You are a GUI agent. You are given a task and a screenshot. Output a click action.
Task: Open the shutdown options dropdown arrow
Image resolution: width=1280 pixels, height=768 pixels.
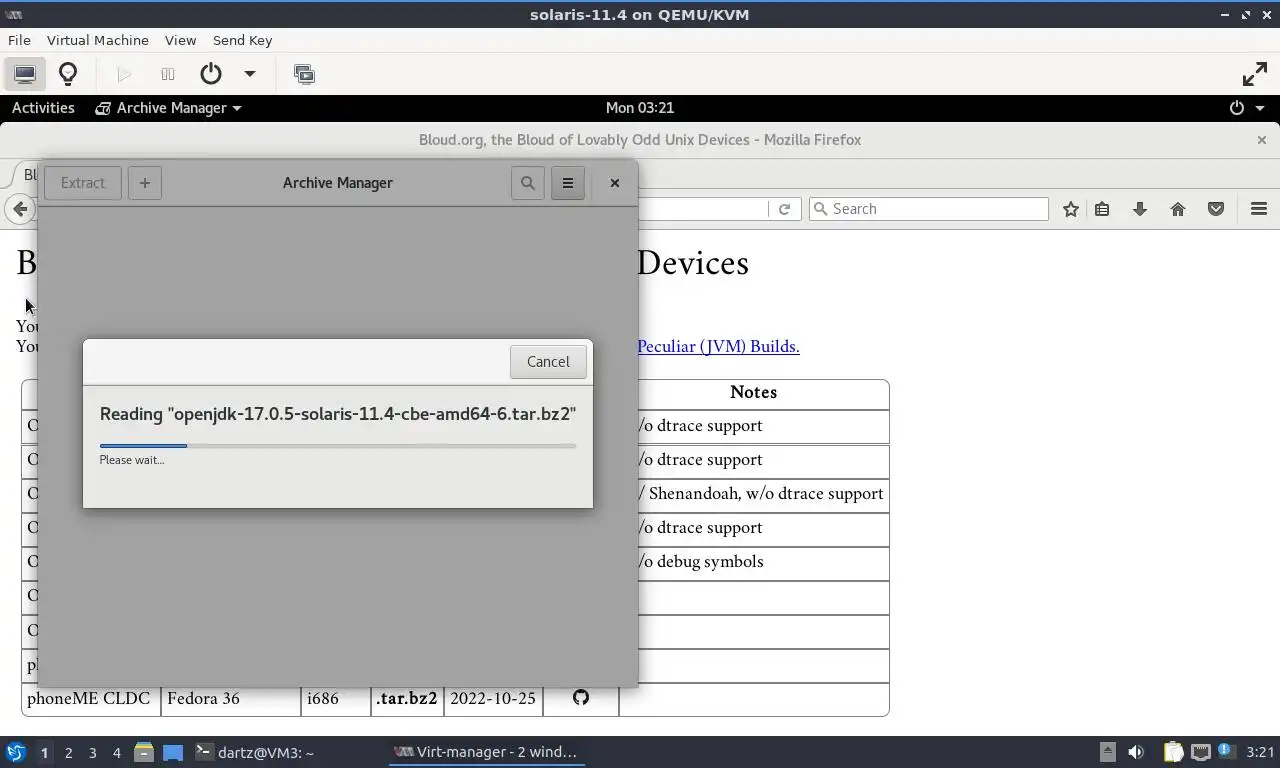point(250,74)
